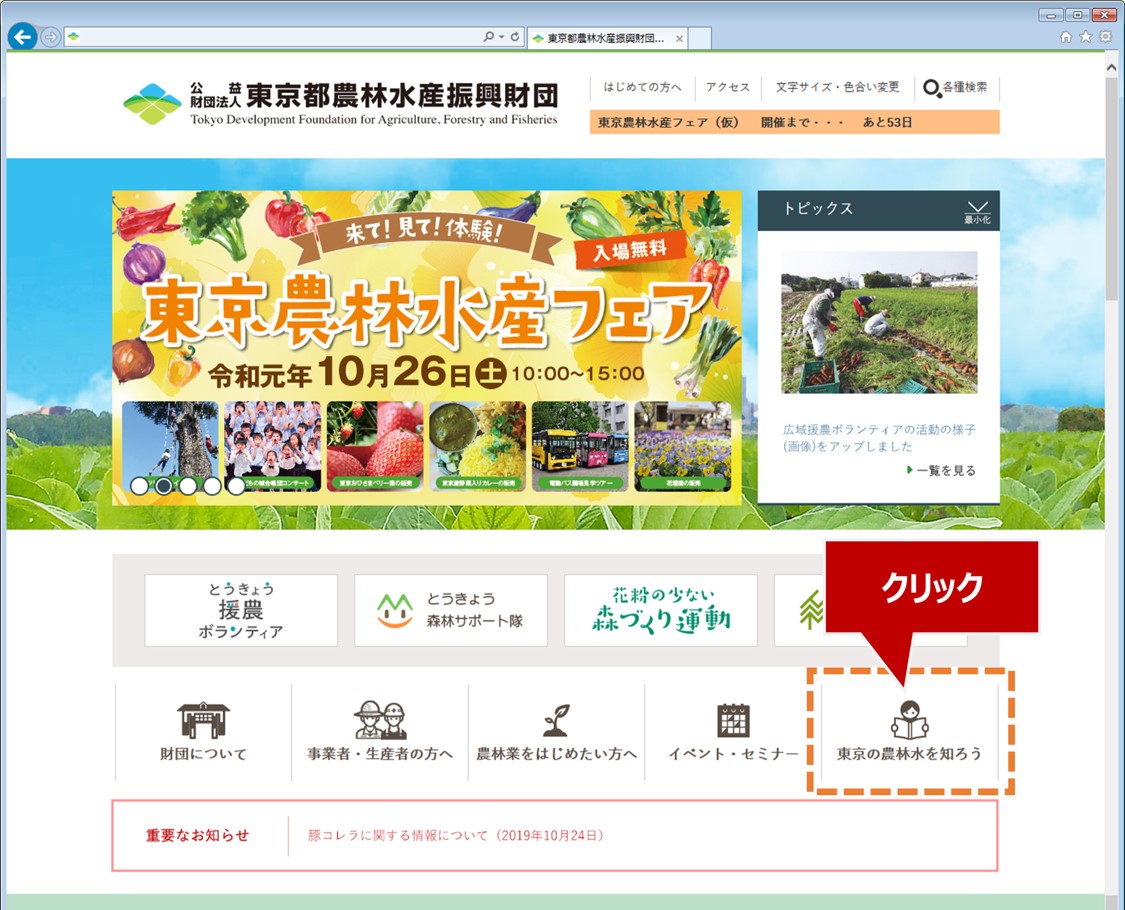Click the page scrollbar up arrow
This screenshot has height=910, width=1125.
(1111, 67)
